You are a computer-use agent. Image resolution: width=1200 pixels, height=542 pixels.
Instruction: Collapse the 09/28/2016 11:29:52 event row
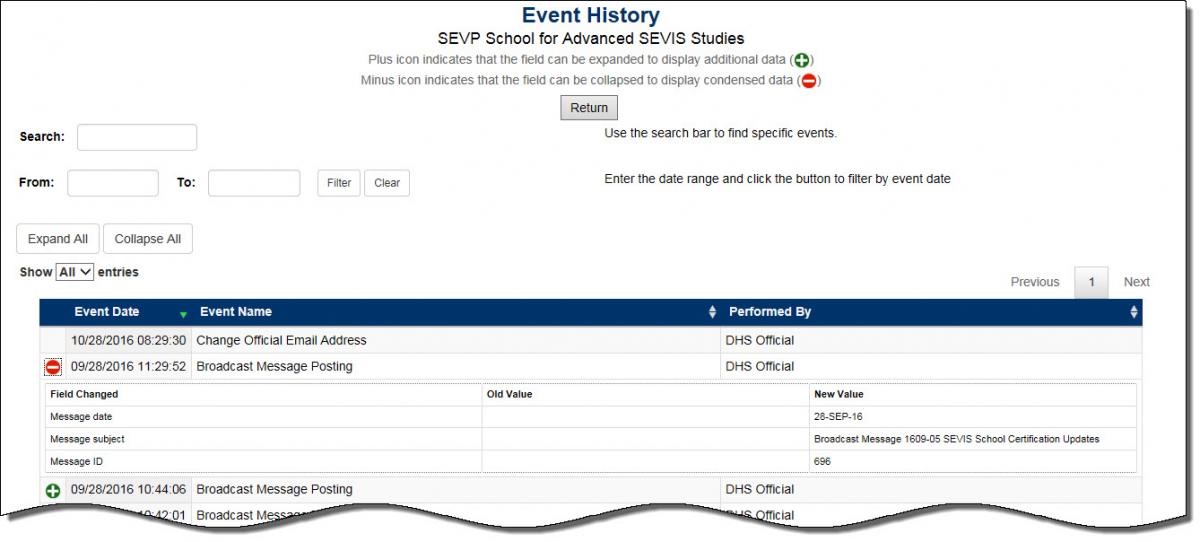pos(53,367)
